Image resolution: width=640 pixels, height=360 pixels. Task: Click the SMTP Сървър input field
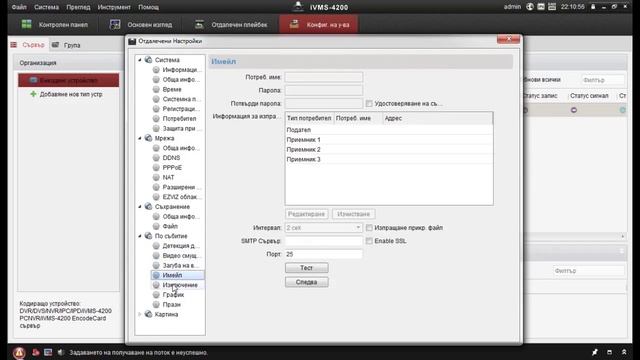click(x=324, y=241)
